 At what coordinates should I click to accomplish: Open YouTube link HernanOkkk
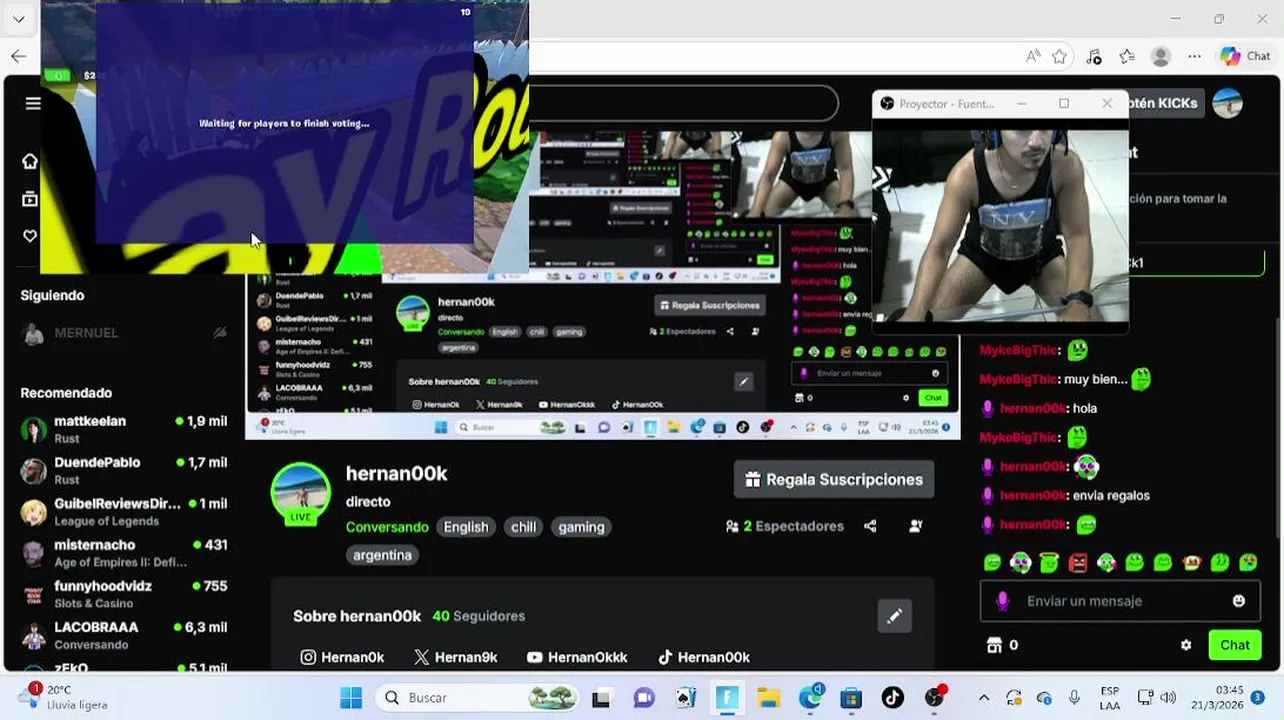click(577, 657)
